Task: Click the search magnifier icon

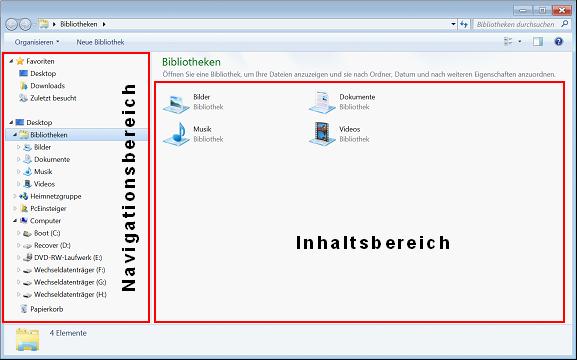Action: pyautogui.click(x=564, y=24)
